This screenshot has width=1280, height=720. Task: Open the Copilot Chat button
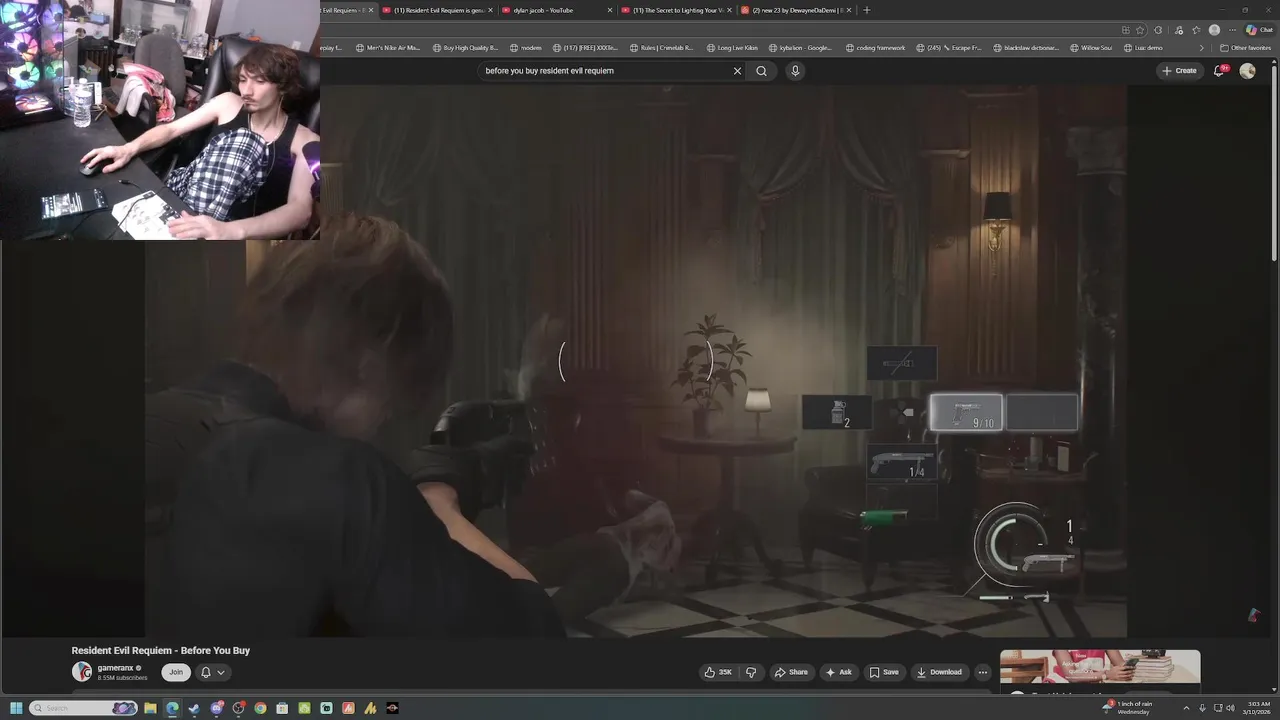(1260, 30)
